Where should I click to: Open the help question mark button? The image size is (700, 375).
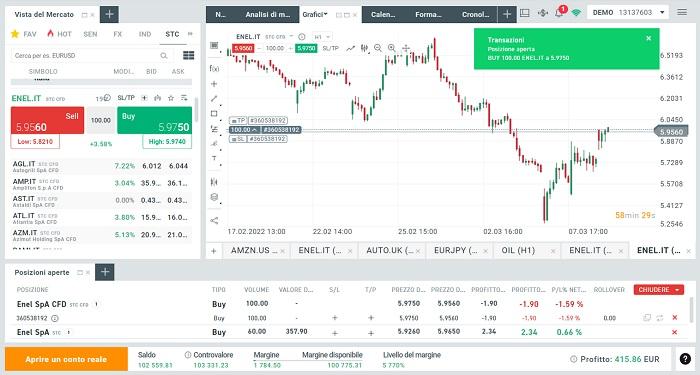(x=685, y=358)
